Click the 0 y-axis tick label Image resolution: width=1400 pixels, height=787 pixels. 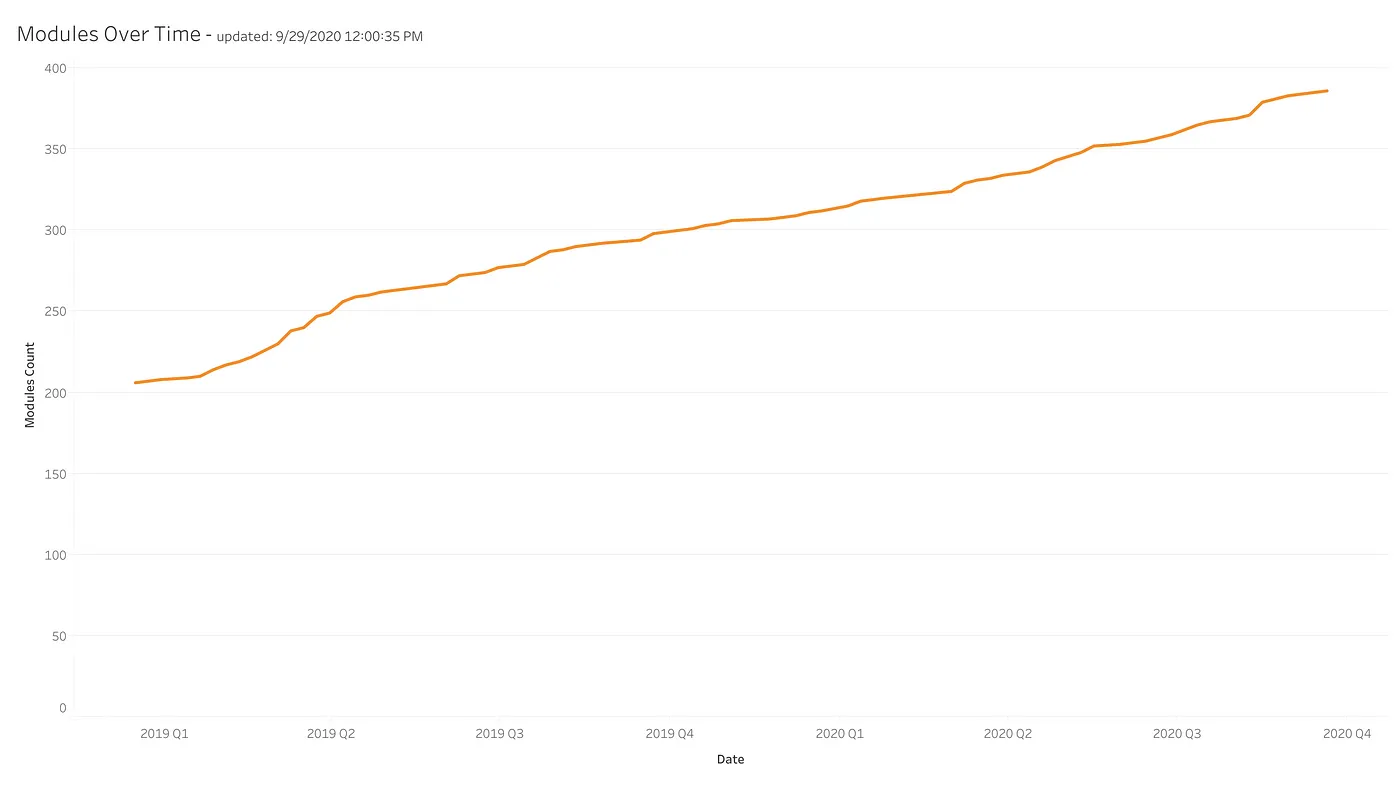point(62,708)
